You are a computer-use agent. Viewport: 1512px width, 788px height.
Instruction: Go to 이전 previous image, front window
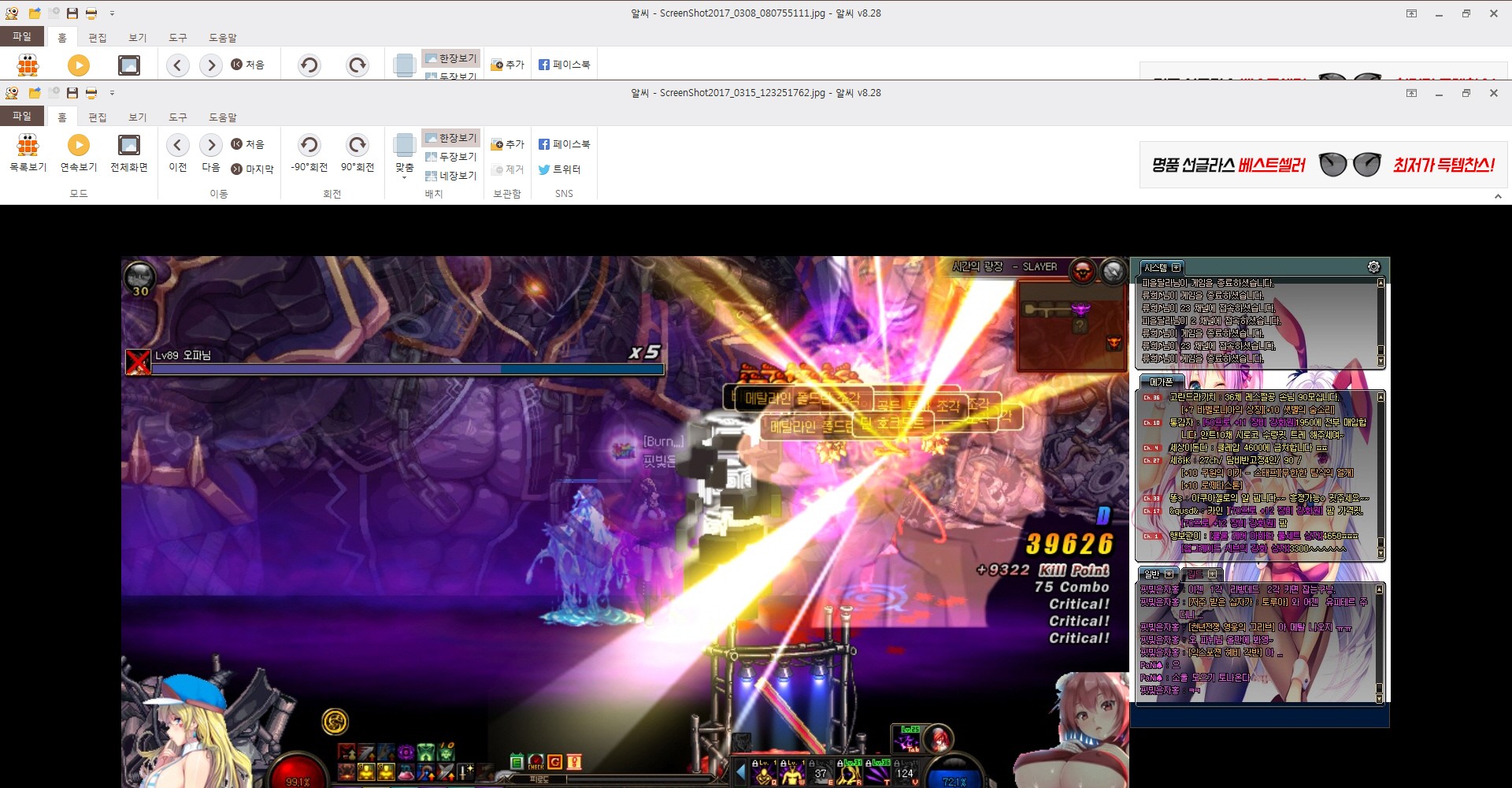click(x=178, y=153)
